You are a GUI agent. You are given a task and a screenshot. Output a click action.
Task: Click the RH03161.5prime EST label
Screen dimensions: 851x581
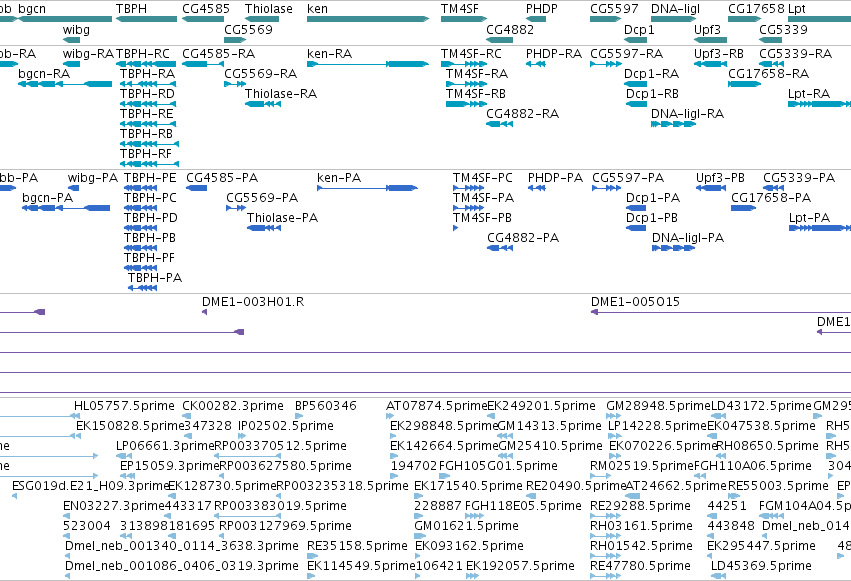pos(641,526)
